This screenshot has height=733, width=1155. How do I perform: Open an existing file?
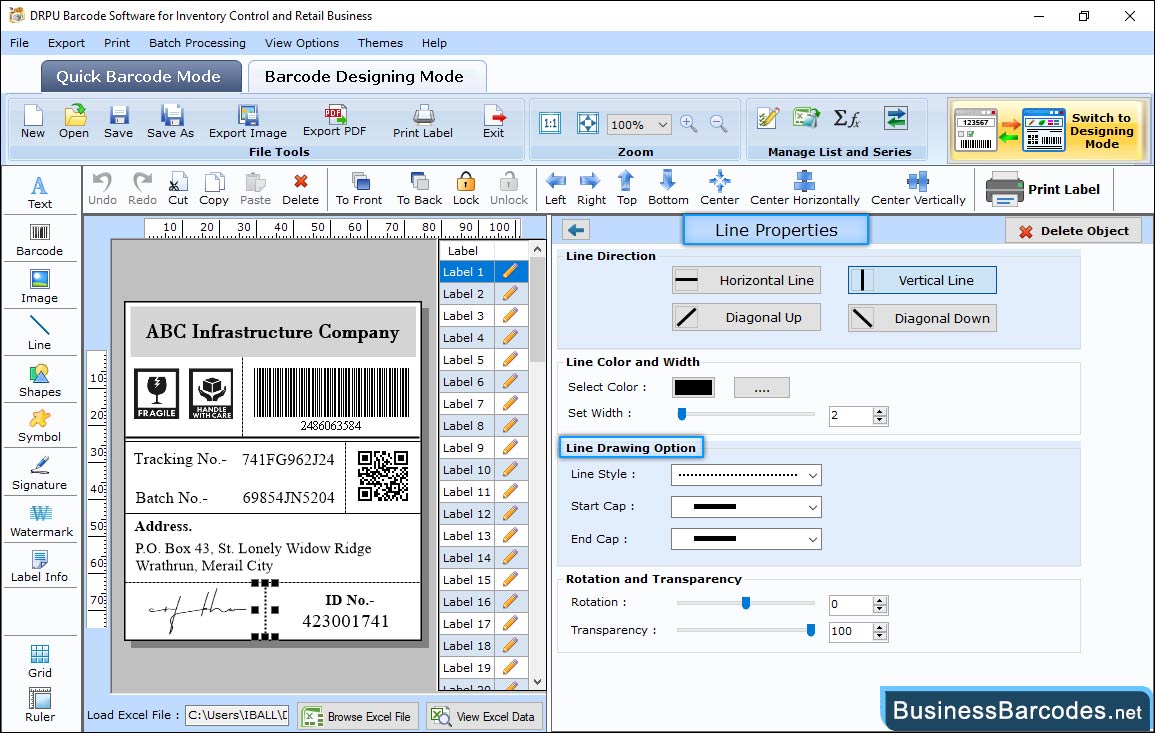click(74, 122)
